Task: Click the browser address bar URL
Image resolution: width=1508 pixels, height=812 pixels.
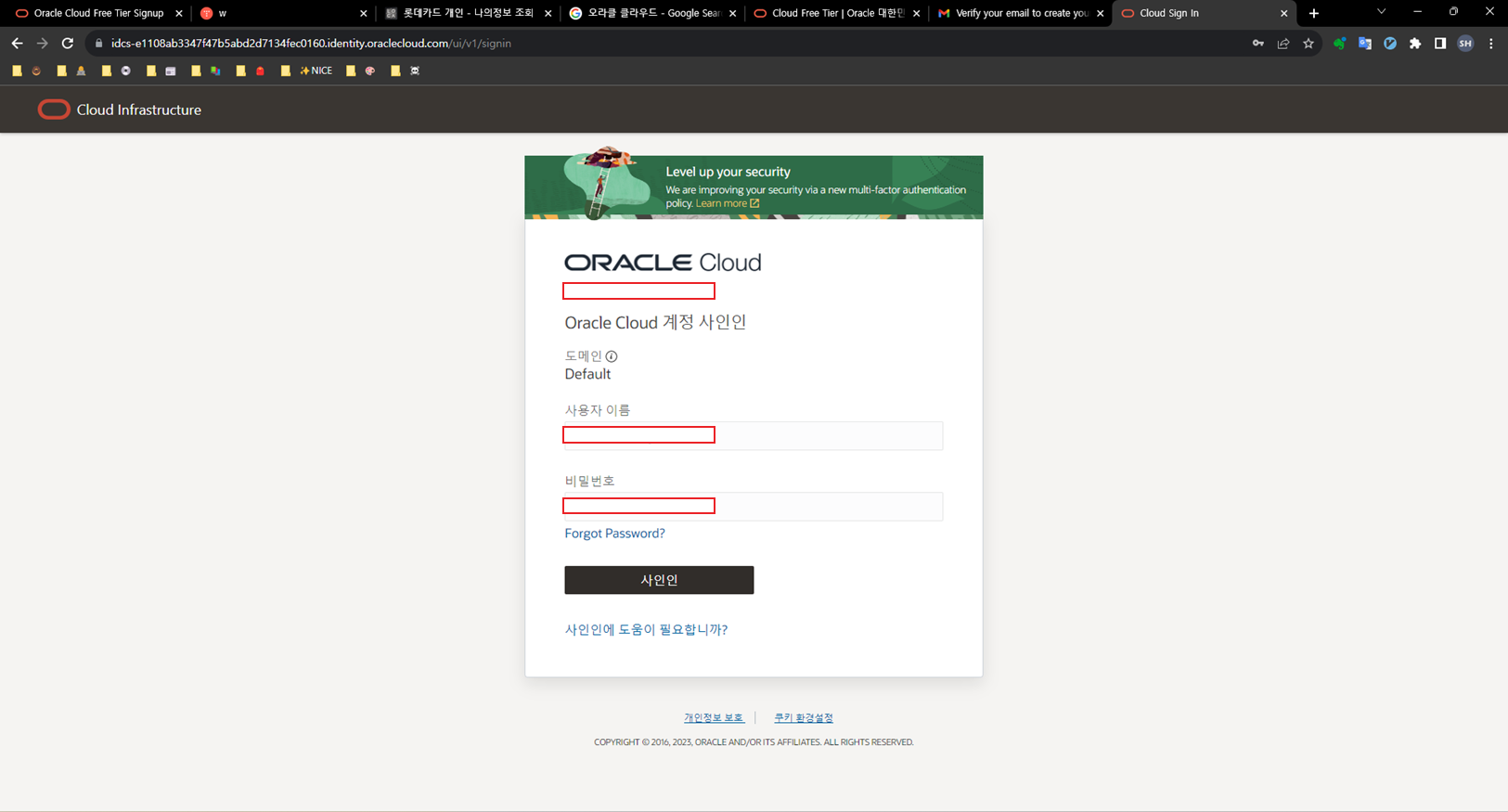Action: pos(311,44)
